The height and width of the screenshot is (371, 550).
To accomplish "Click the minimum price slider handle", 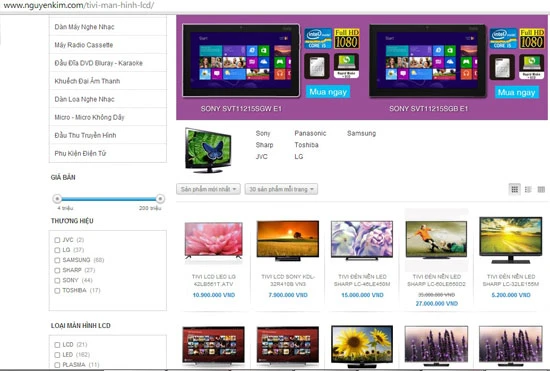I will (x=57, y=199).
